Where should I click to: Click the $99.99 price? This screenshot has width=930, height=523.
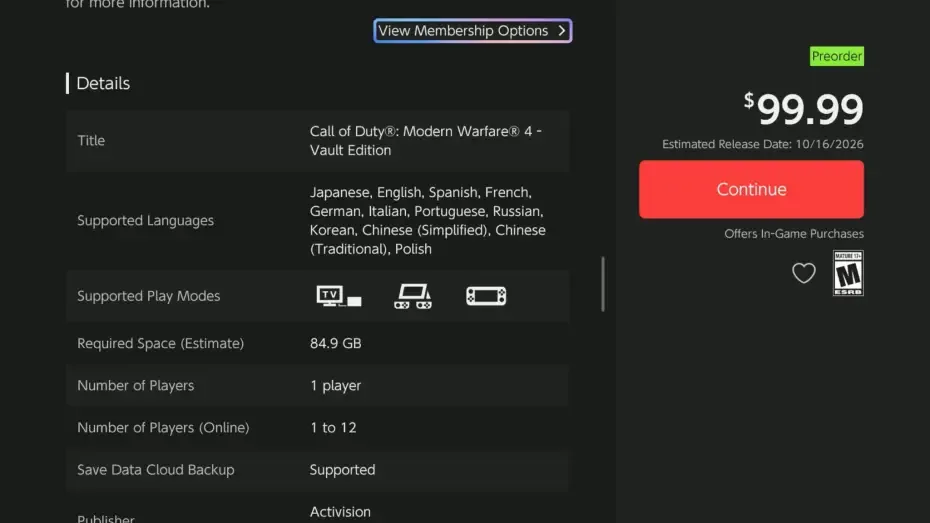pos(804,109)
